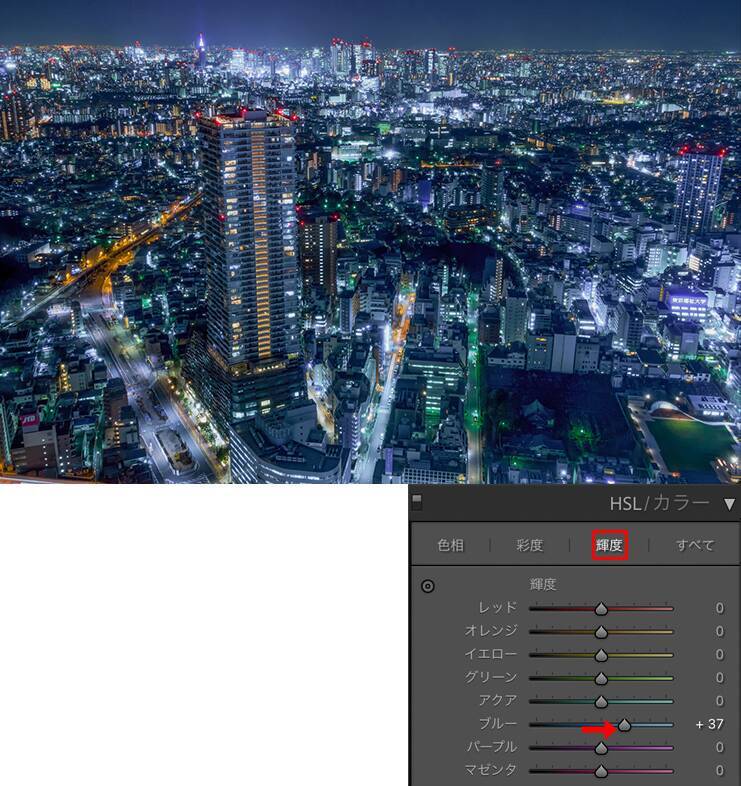The image size is (741, 786).
Task: Toggle the HSL panel on/off switch
Action: pyautogui.click(x=417, y=502)
